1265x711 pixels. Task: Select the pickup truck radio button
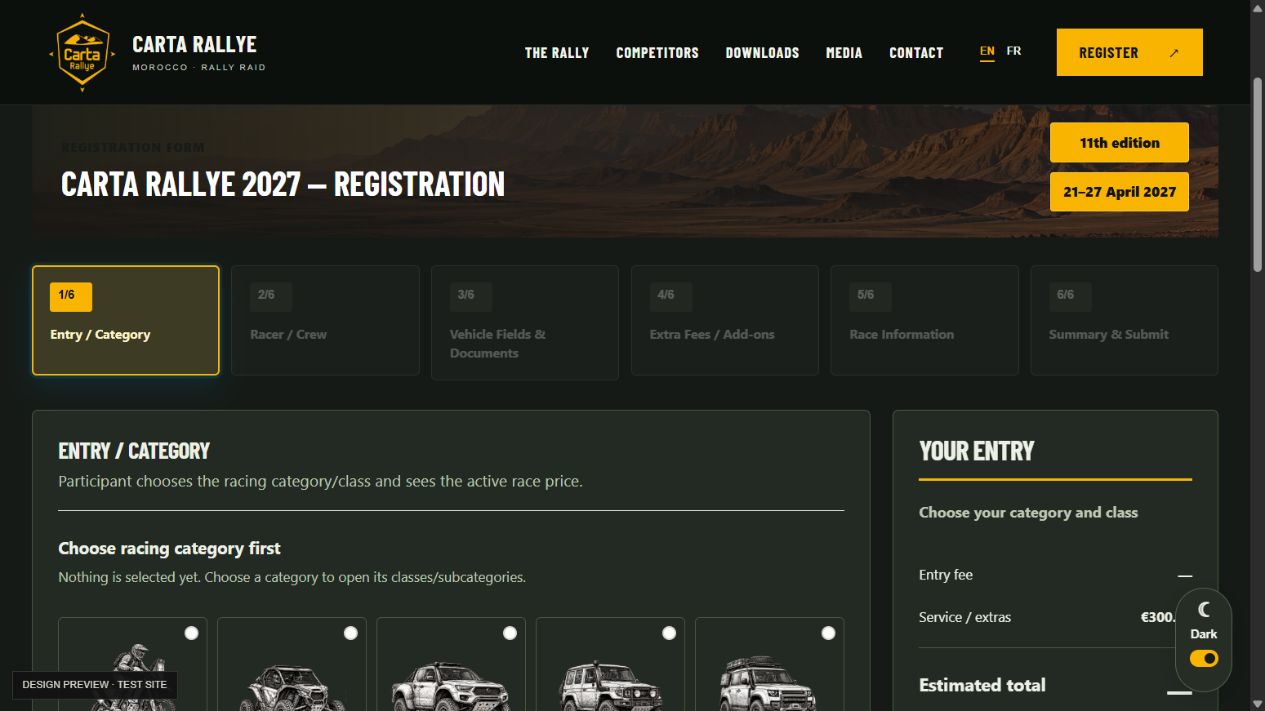[x=510, y=633]
